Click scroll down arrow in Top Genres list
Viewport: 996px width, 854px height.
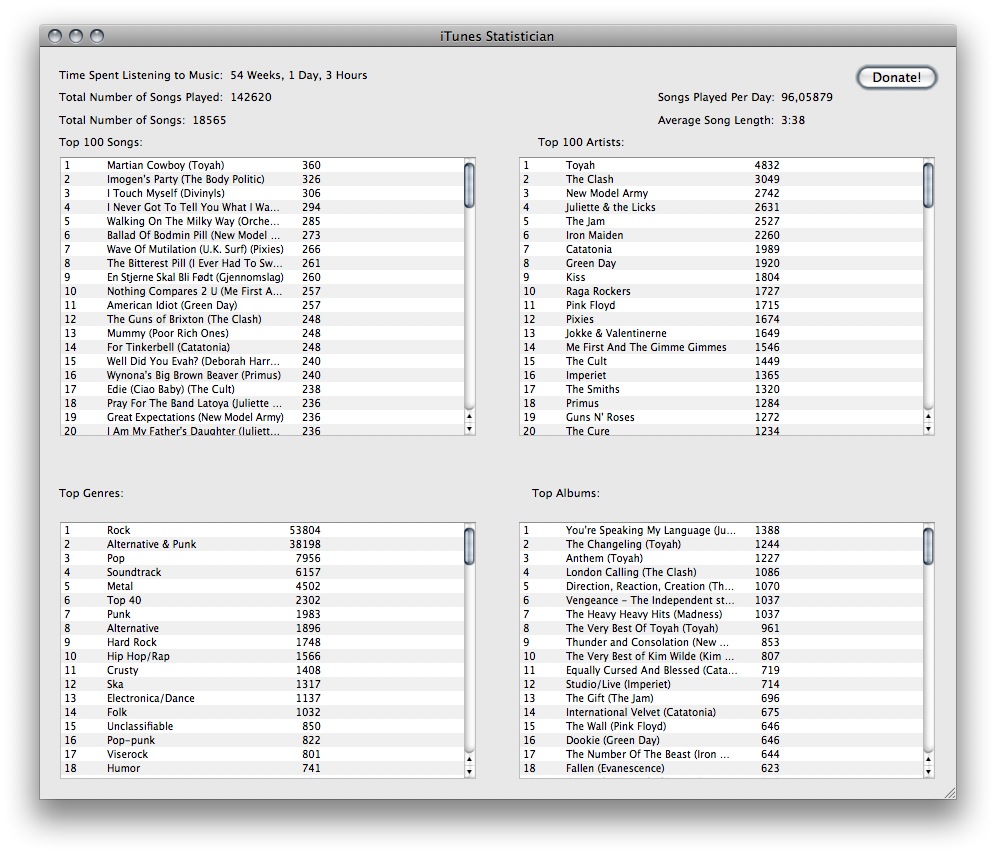pyautogui.click(x=469, y=771)
